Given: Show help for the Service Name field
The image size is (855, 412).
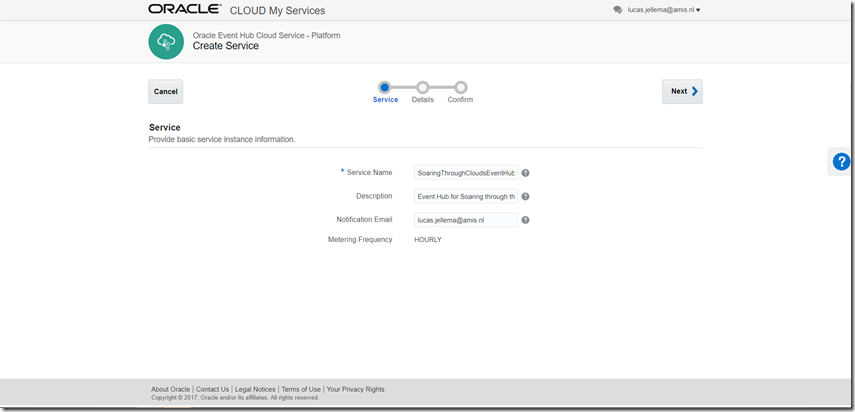Looking at the screenshot, I should point(526,173).
